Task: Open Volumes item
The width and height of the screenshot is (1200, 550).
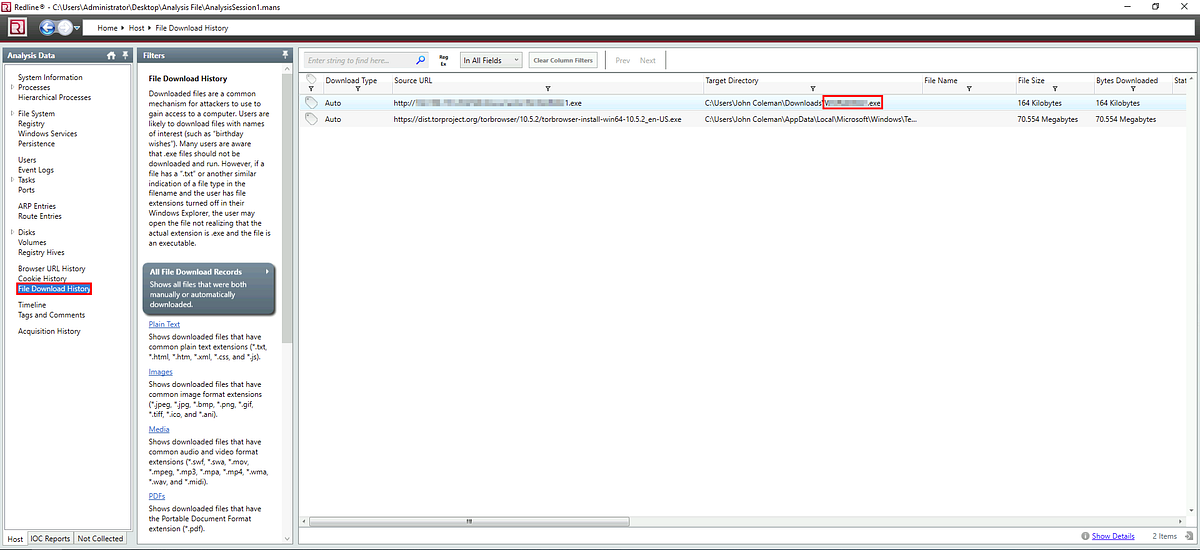Action: coord(32,242)
